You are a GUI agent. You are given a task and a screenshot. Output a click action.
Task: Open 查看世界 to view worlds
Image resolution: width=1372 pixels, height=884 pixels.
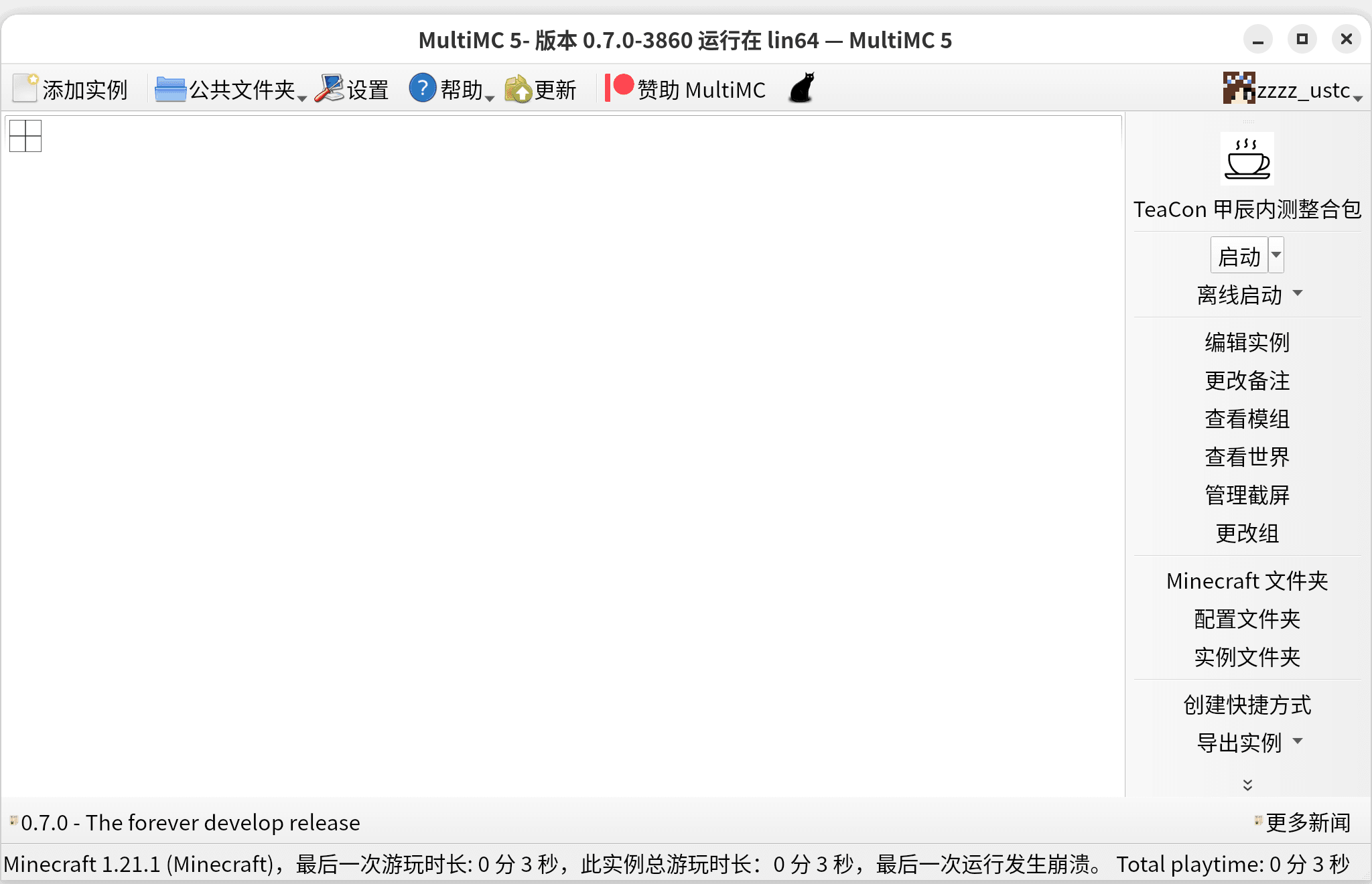point(1247,457)
